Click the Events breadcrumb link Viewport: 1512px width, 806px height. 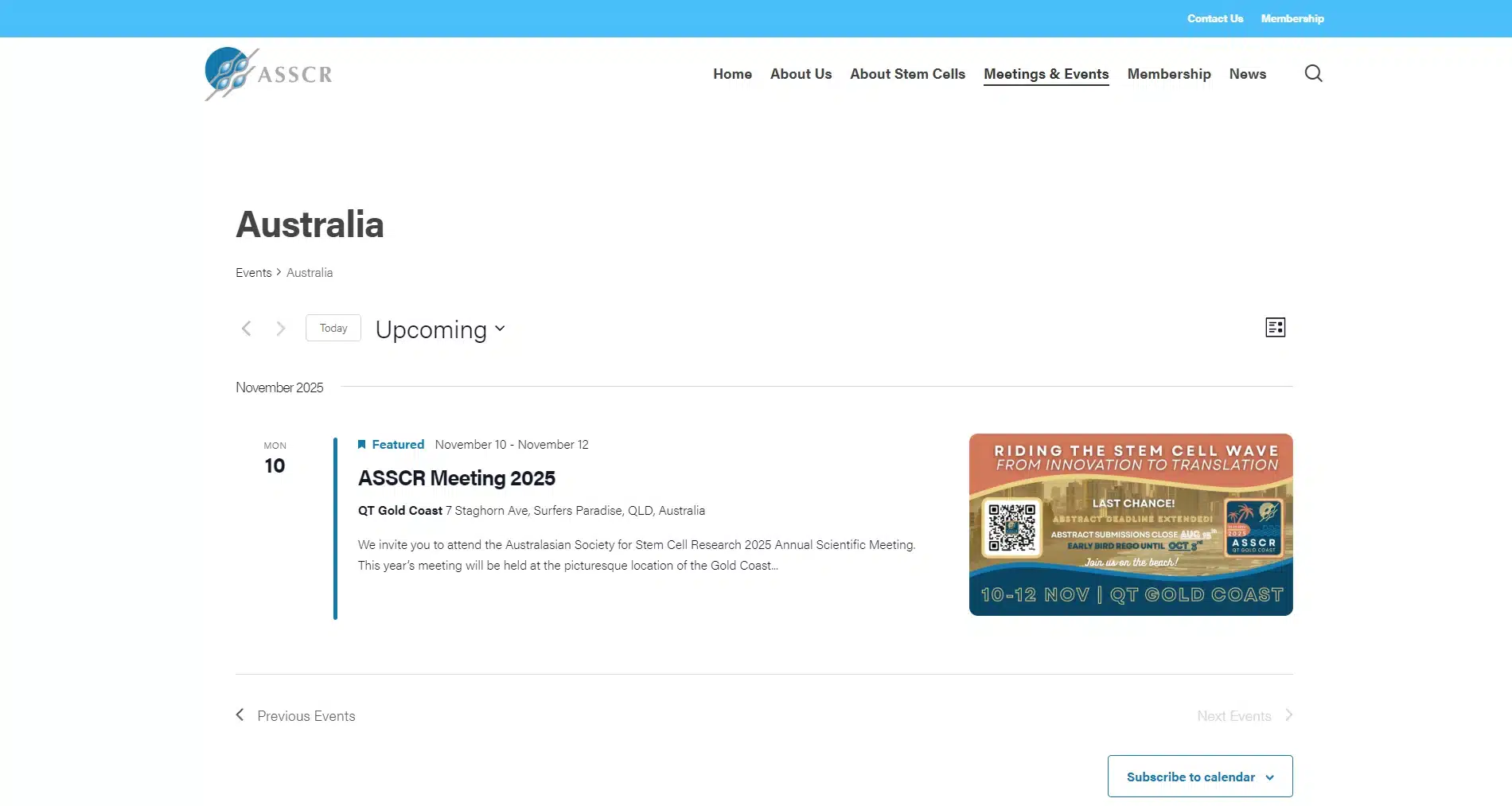253,272
